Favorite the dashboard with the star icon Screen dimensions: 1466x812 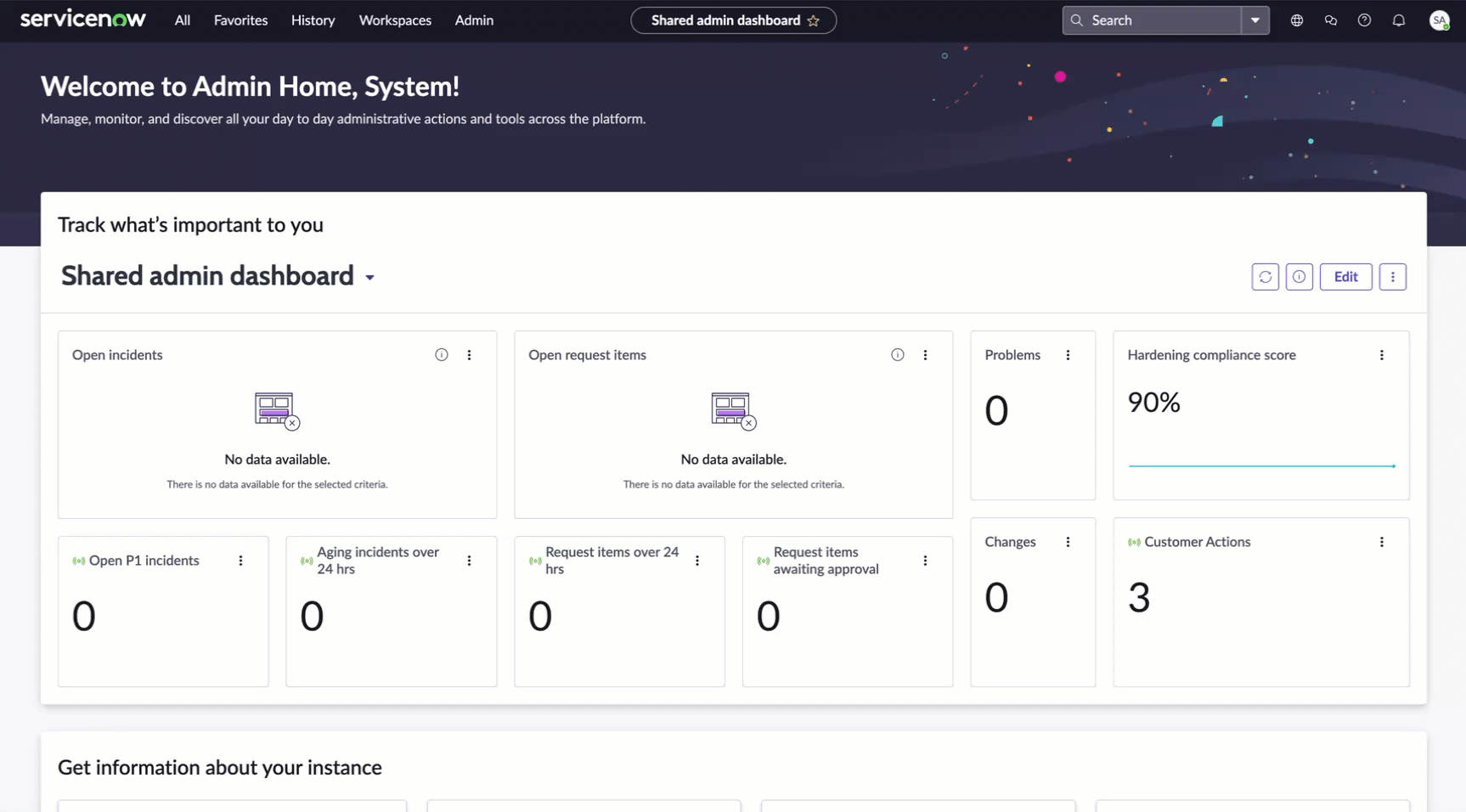point(814,20)
